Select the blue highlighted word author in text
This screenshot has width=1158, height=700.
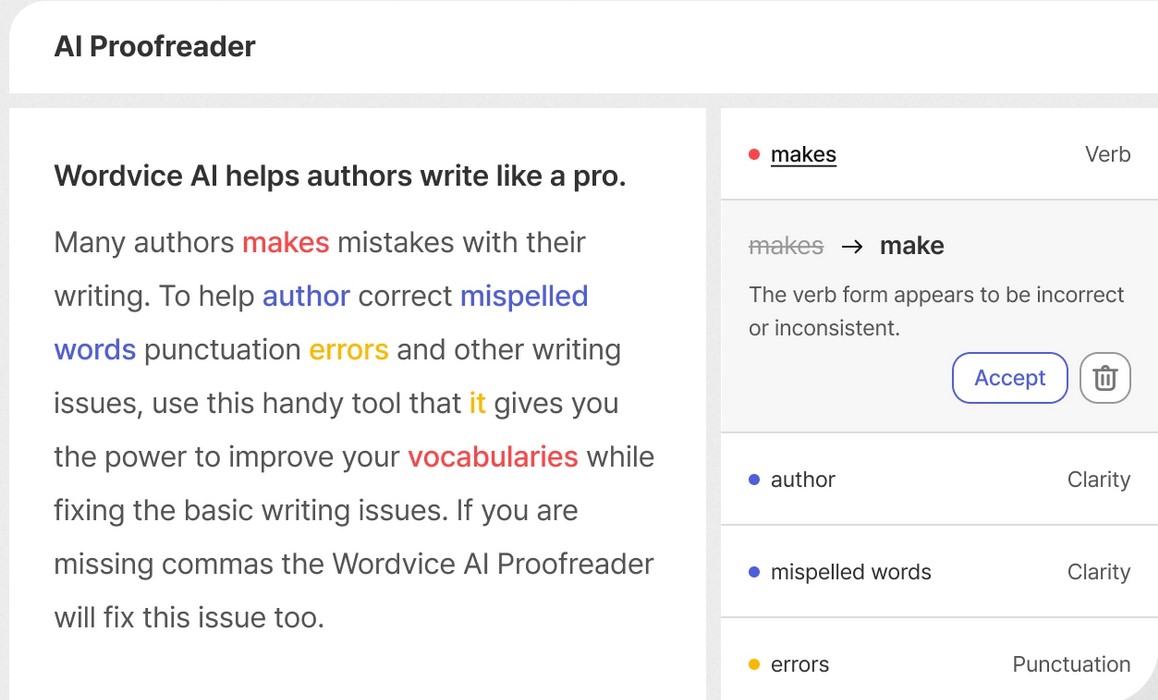[306, 296]
